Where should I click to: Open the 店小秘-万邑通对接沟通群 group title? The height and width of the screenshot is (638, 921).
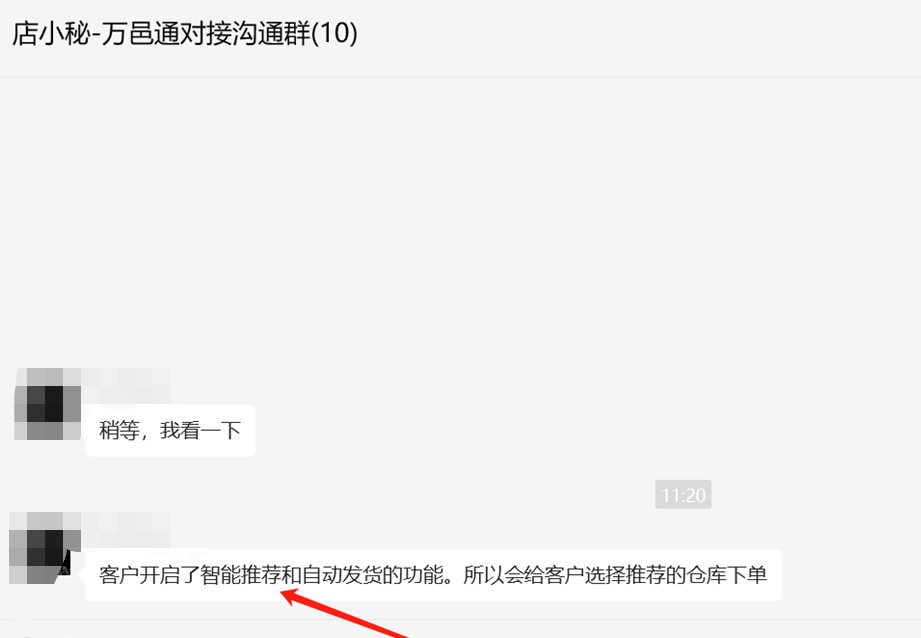(x=184, y=33)
